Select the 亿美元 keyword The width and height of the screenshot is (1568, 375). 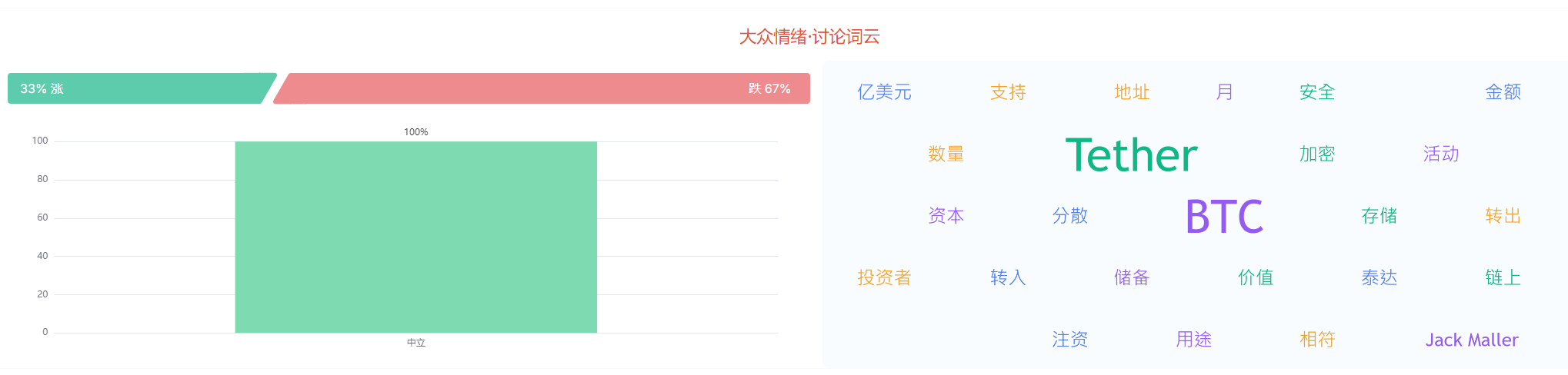click(x=884, y=92)
